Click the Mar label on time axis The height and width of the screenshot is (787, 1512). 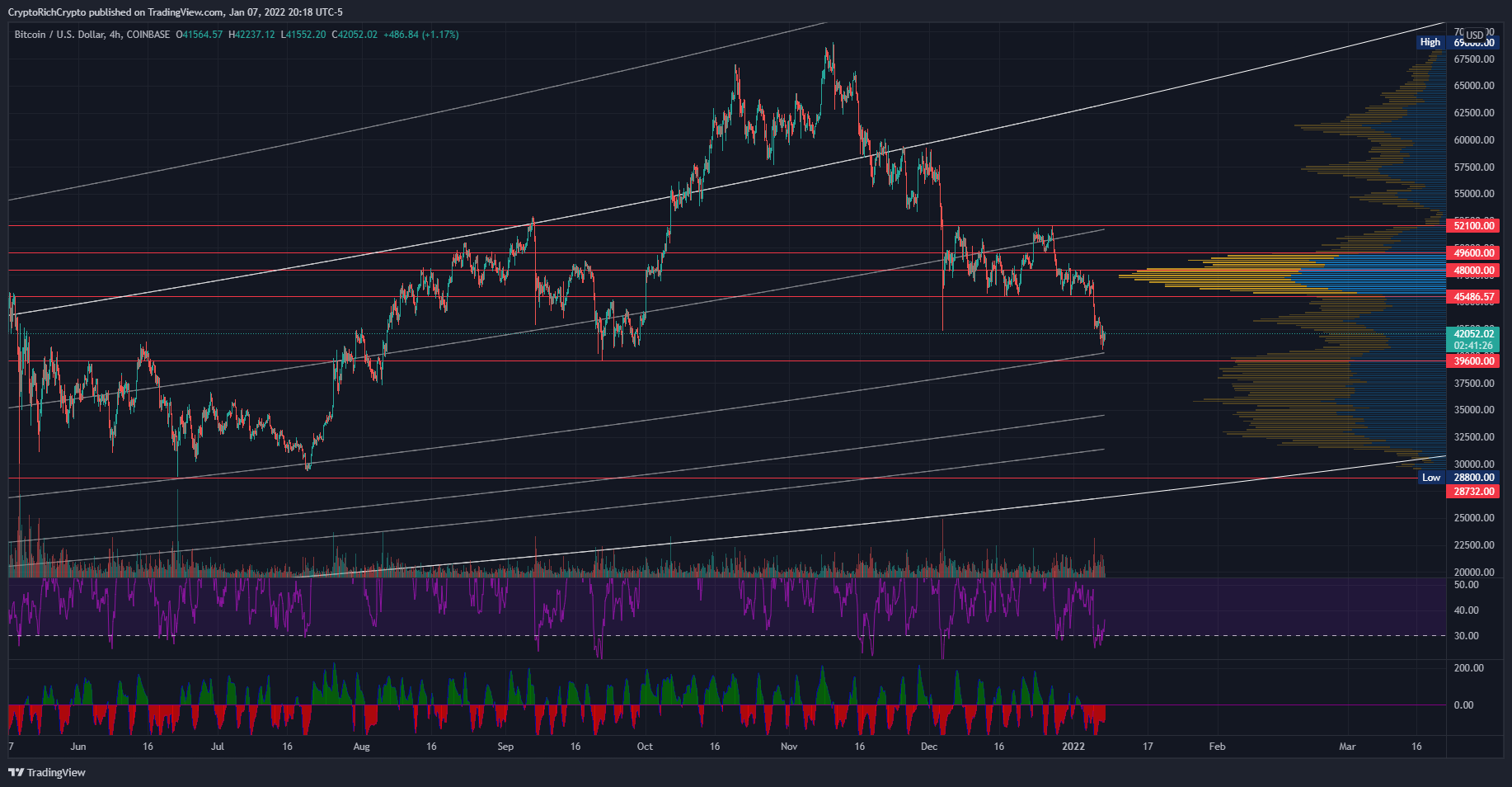pyautogui.click(x=1347, y=747)
